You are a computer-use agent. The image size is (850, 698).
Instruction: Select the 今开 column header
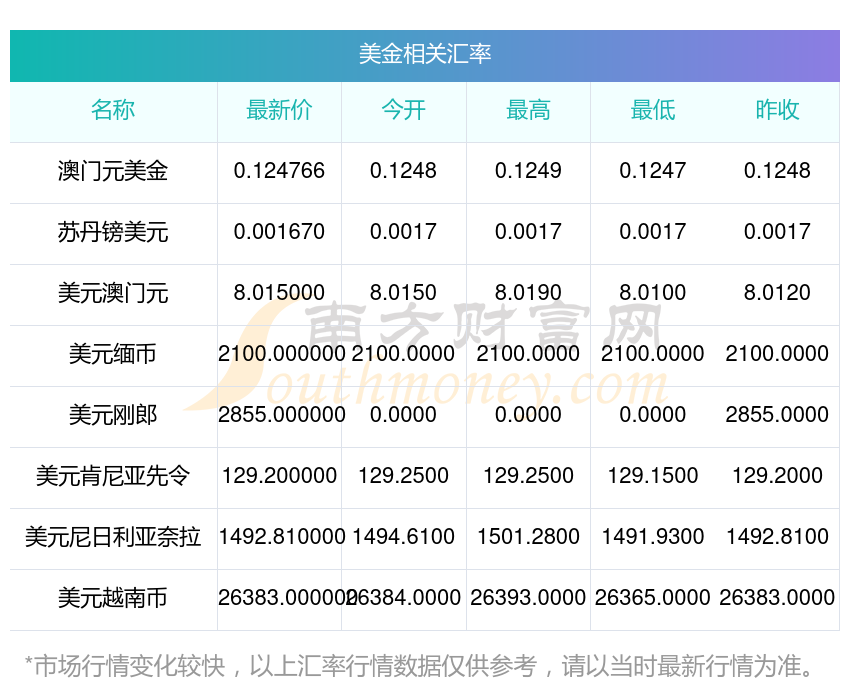(x=403, y=110)
